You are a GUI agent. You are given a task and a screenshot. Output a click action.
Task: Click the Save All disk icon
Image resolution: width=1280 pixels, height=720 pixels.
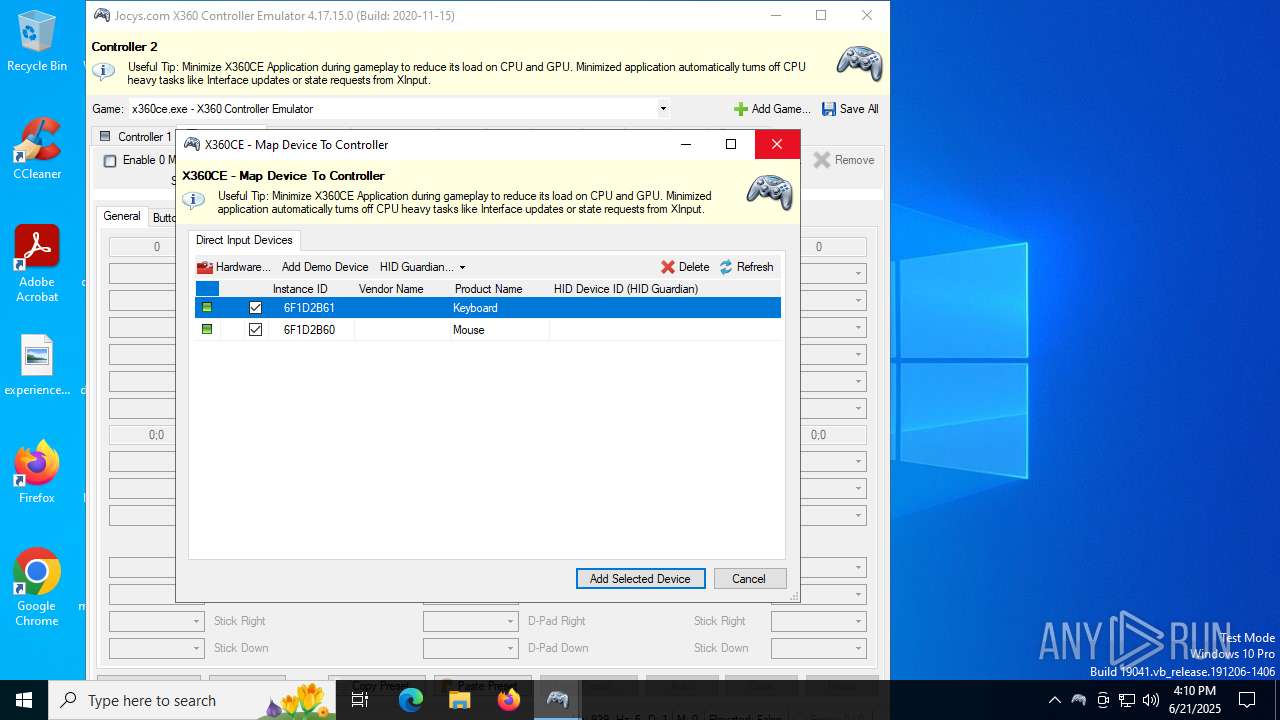pyautogui.click(x=829, y=109)
